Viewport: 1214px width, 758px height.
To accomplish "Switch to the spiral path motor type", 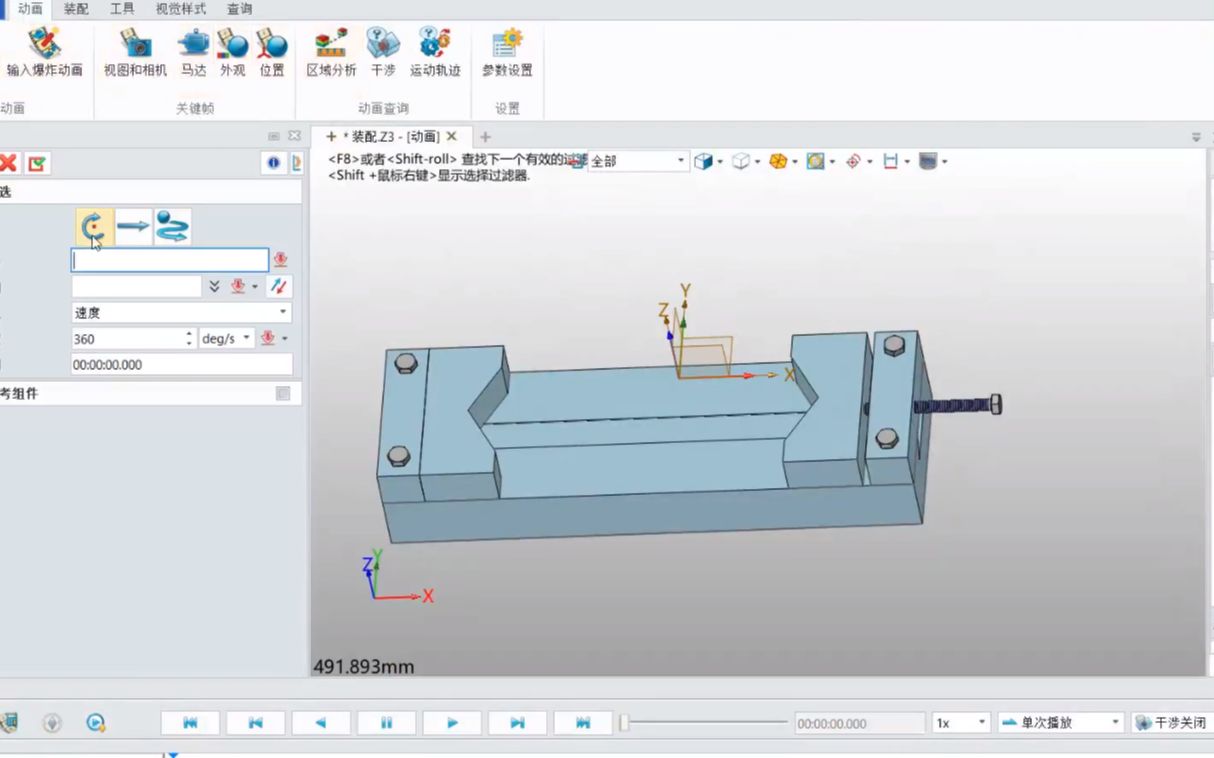I will [x=171, y=225].
